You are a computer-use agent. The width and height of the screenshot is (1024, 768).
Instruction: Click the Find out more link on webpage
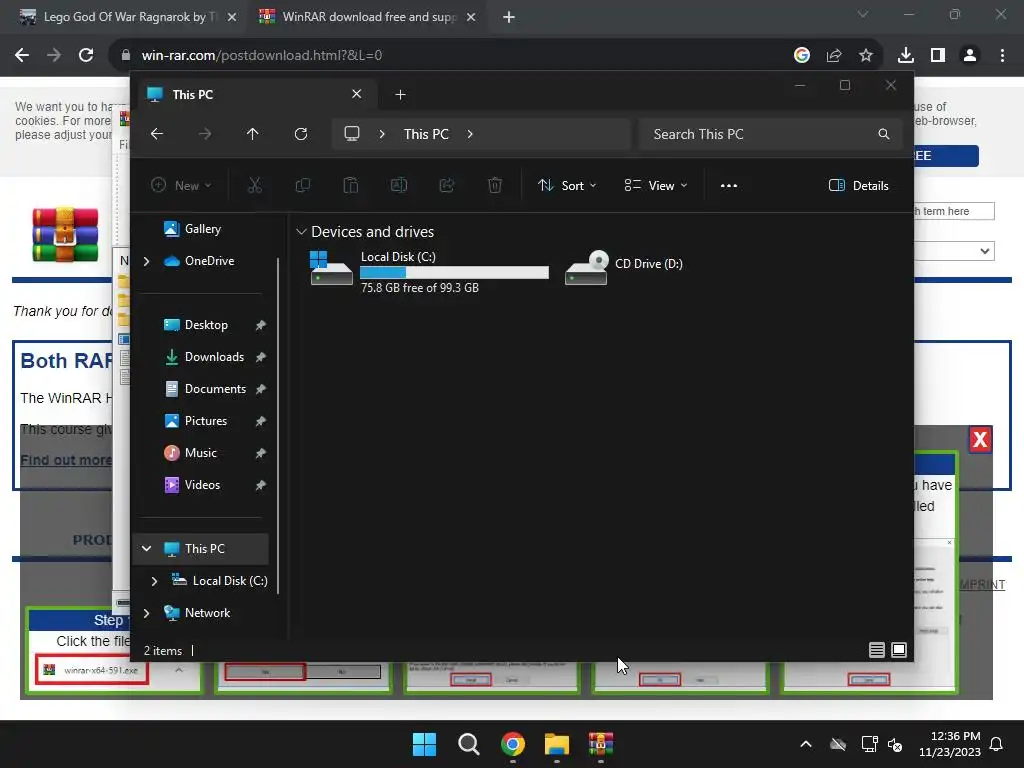(x=66, y=460)
